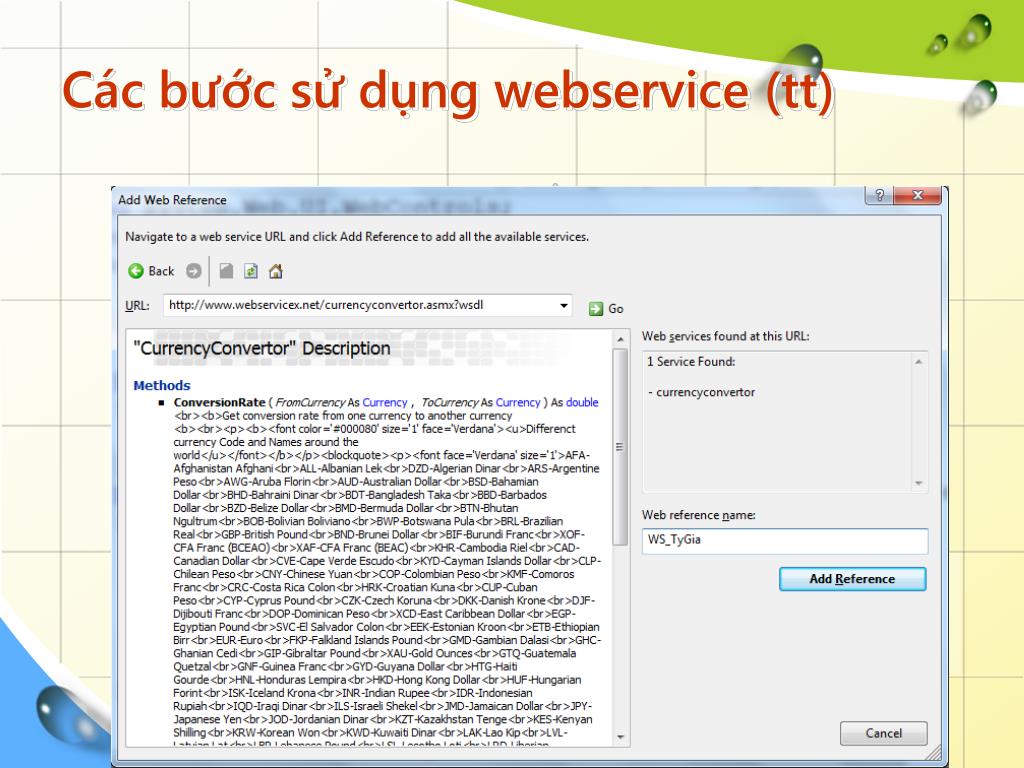Click up arrow of services list scrollbar
The width and height of the screenshot is (1024, 768).
tap(919, 362)
